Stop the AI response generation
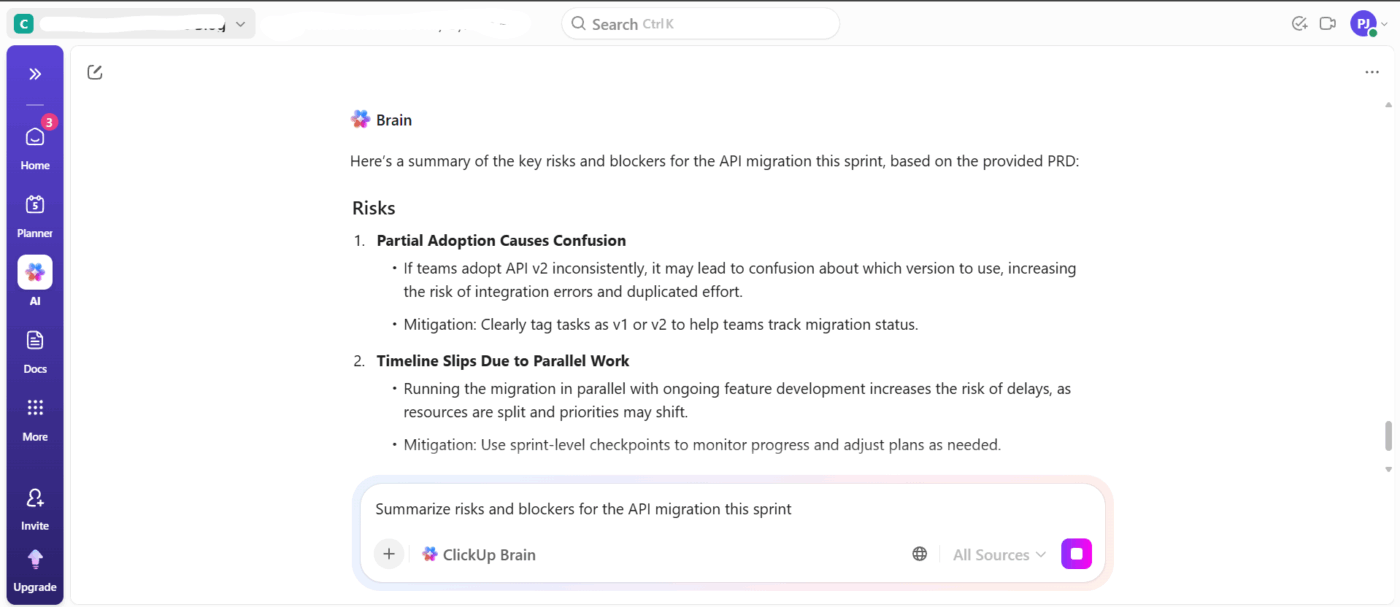This screenshot has height=607, width=1400. (x=1076, y=553)
